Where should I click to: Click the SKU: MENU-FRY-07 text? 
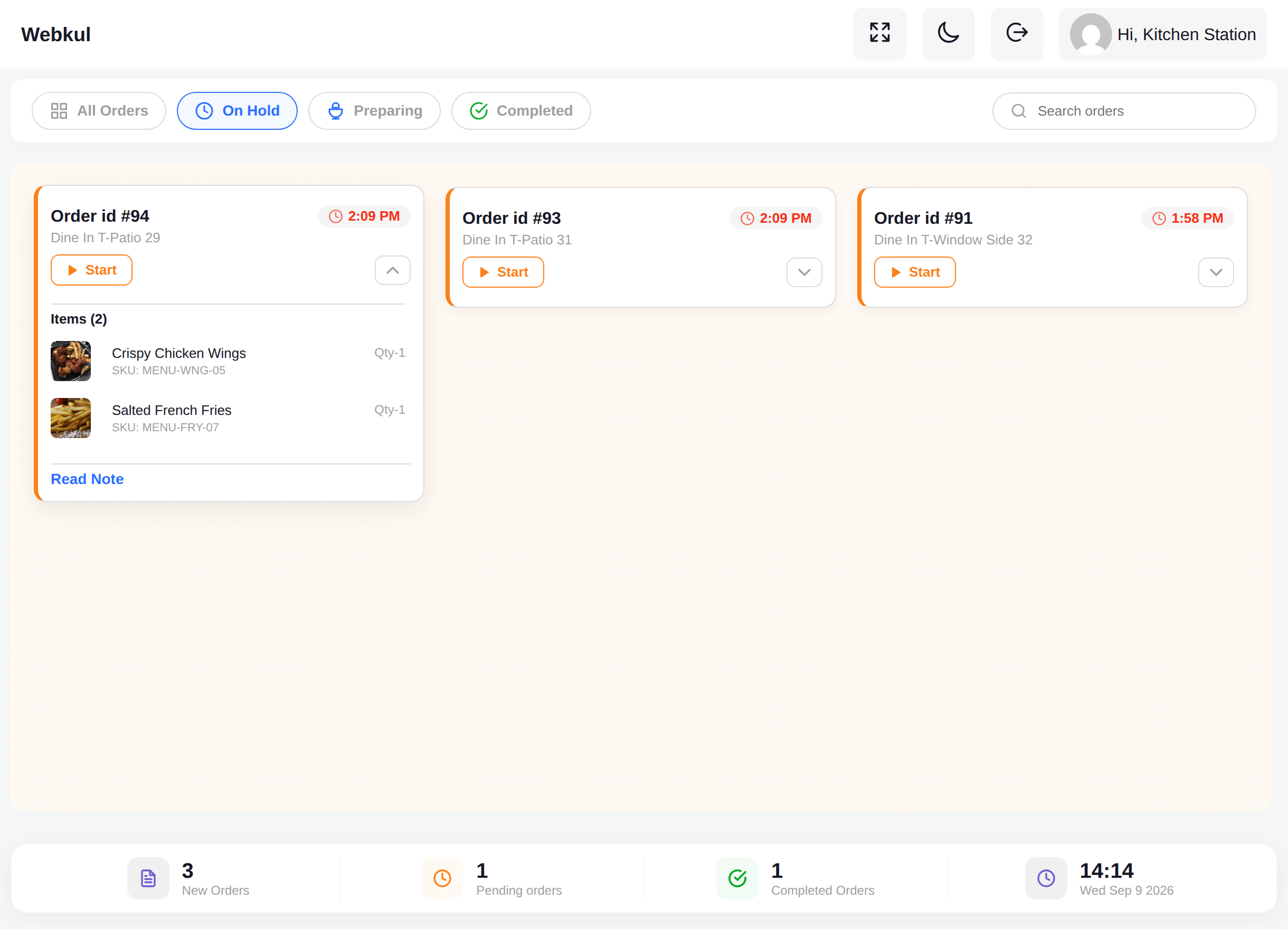point(165,428)
